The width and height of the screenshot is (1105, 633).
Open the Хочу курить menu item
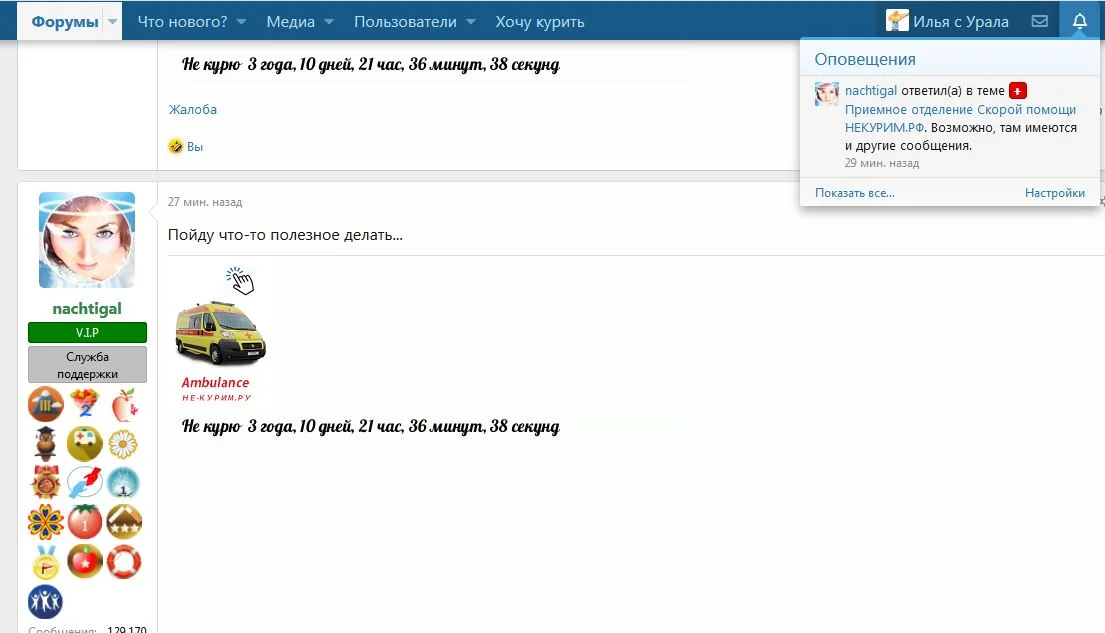(538, 20)
